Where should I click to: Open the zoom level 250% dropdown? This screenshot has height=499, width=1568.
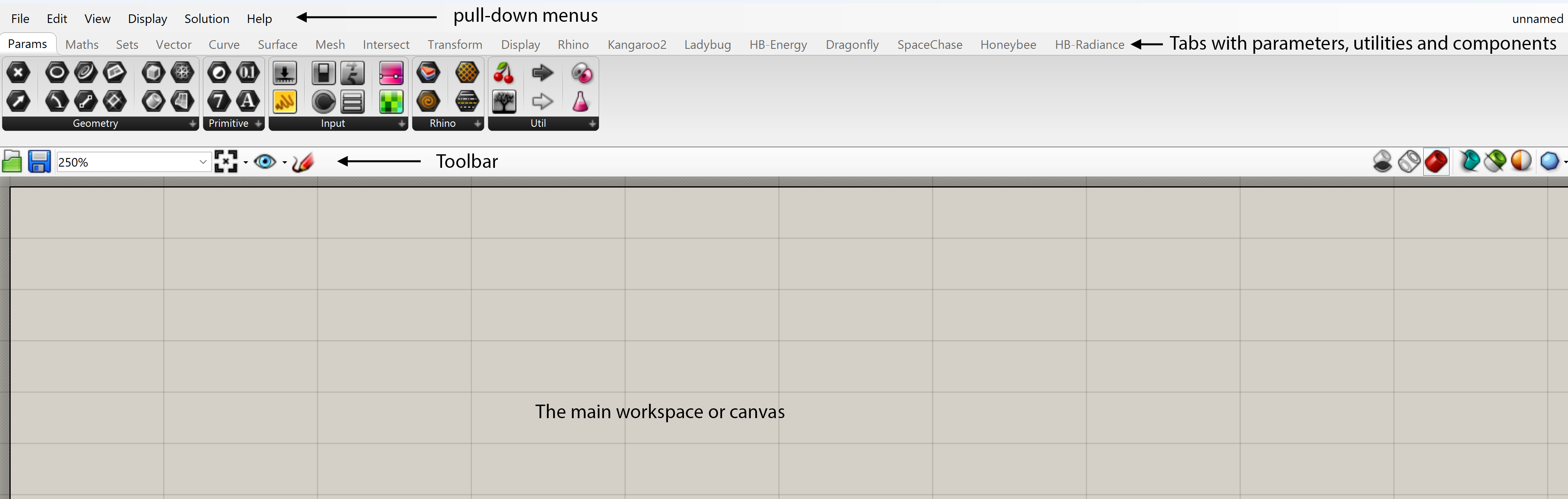[x=203, y=162]
